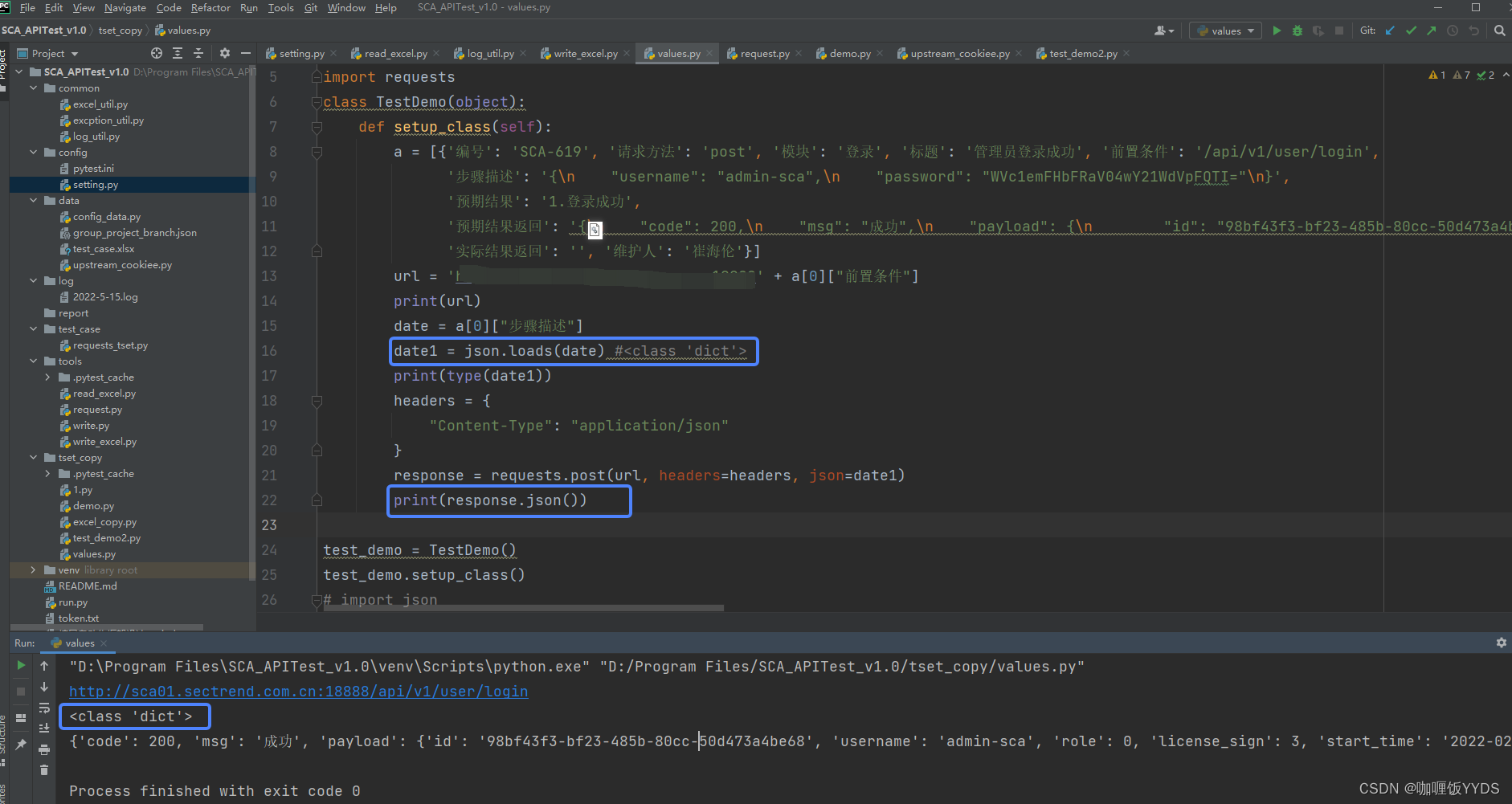Open README.md in the project tree
This screenshot has width=1512, height=804.
(88, 586)
